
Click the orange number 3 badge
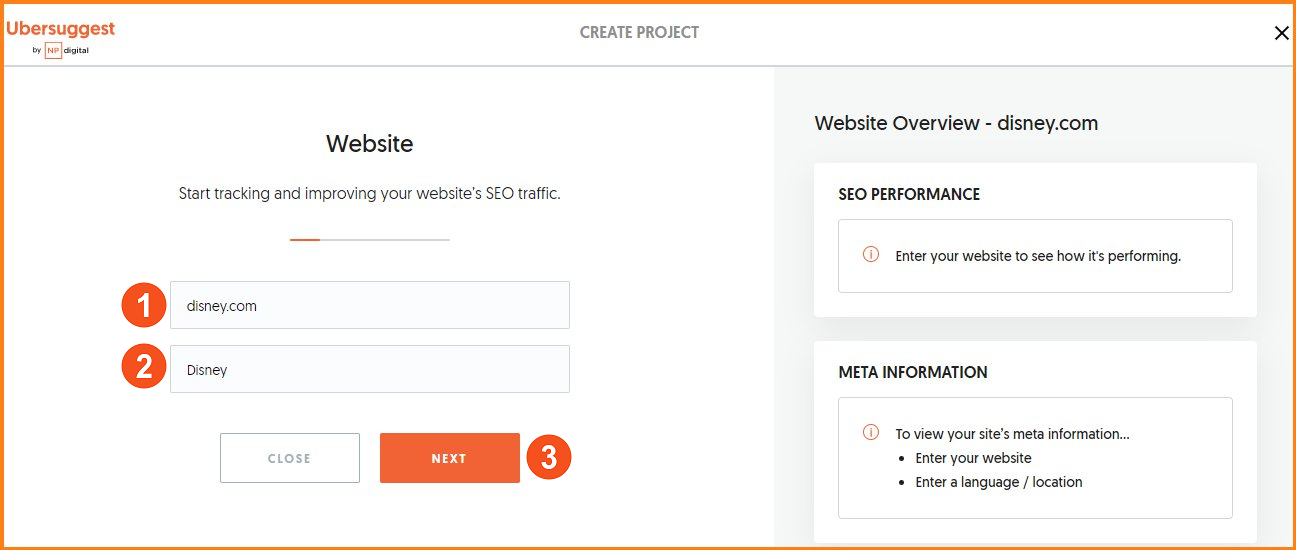tap(548, 458)
